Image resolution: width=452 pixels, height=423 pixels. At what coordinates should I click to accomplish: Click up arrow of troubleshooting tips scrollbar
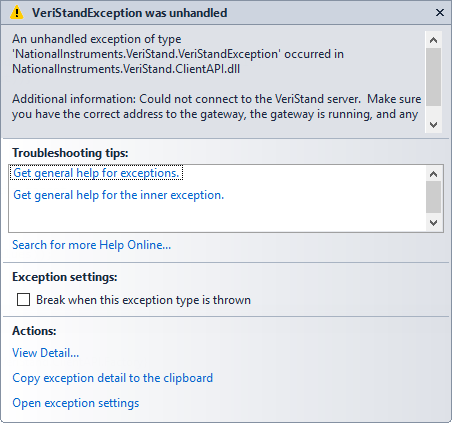[433, 174]
